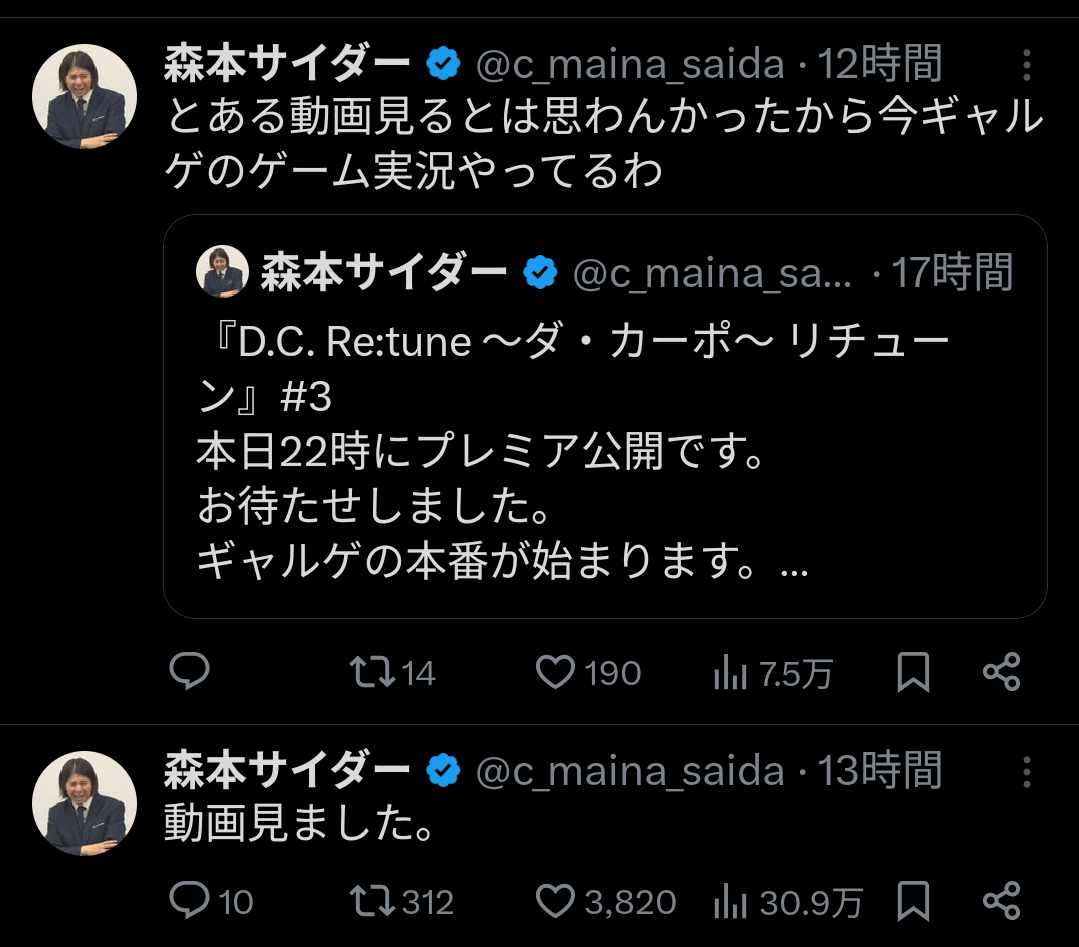
Task: Open @c_maina_saida handle on the top tweet
Action: [630, 66]
